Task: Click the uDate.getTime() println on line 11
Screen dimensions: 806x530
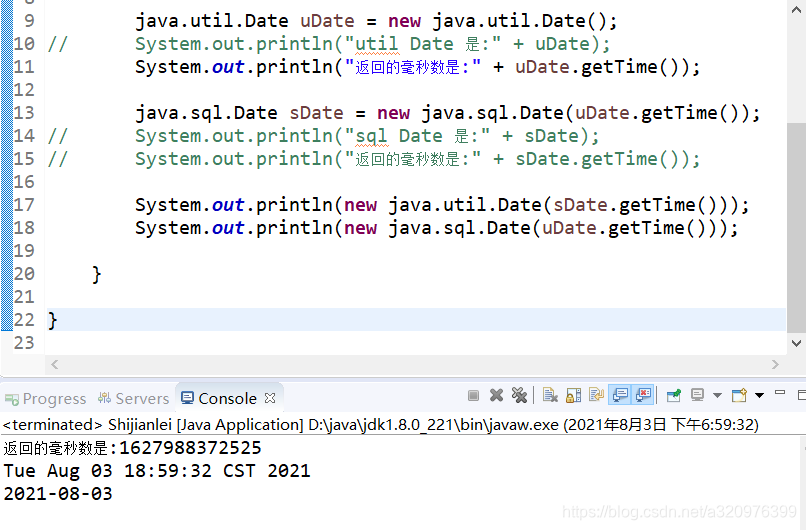Action: tap(417, 67)
